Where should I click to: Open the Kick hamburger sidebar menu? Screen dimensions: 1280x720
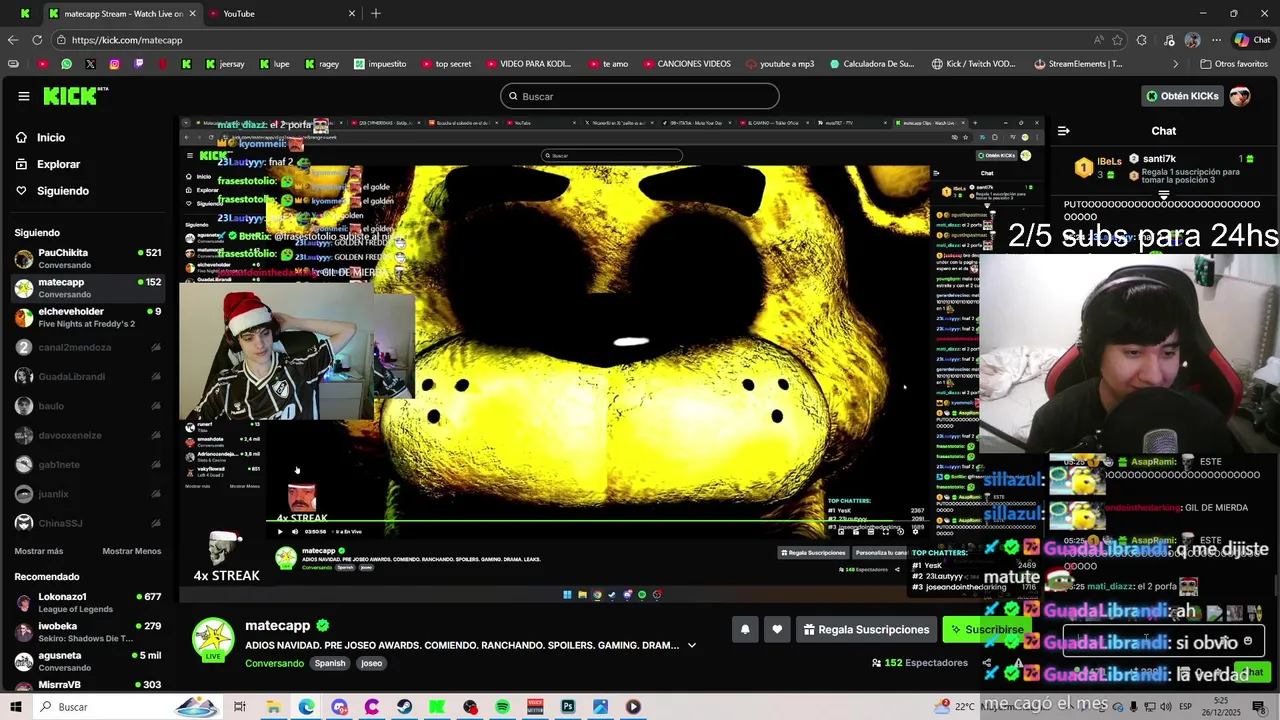click(x=24, y=96)
